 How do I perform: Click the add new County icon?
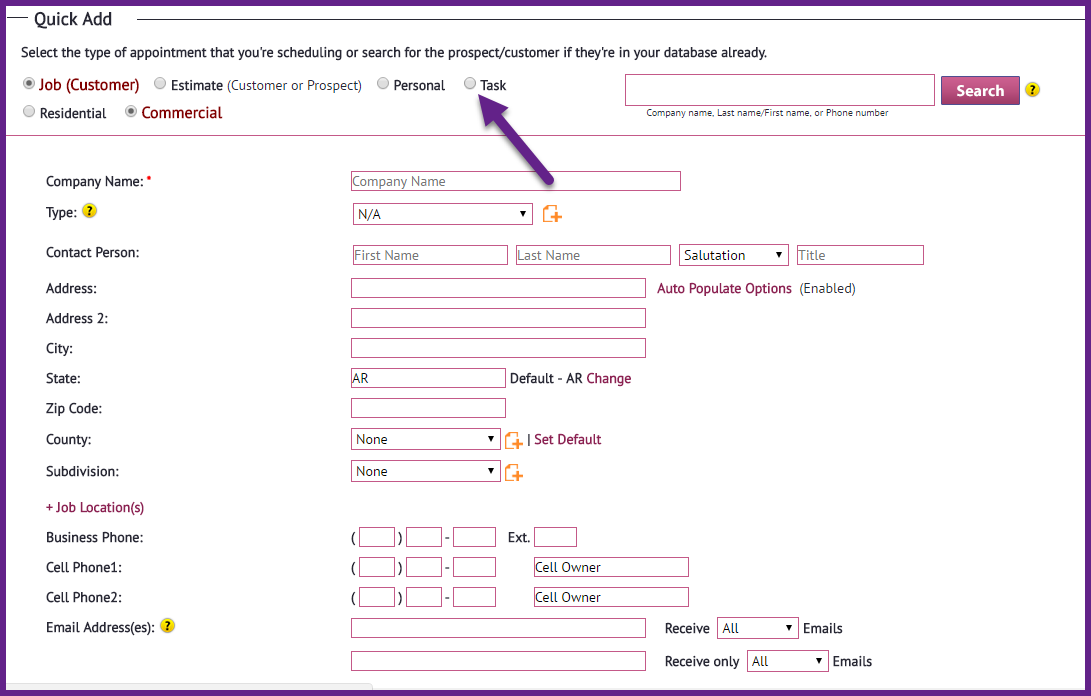[x=513, y=440]
